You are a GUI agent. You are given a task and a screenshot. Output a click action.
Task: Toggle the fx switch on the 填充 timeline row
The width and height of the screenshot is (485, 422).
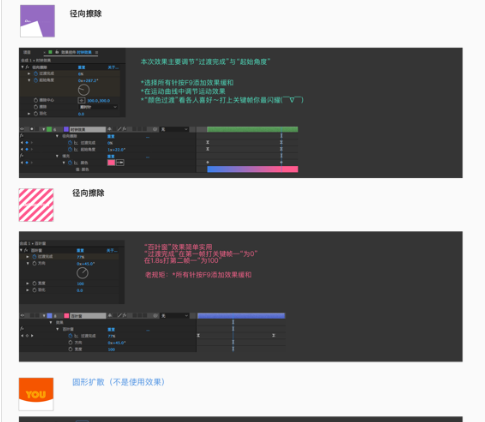22,155
